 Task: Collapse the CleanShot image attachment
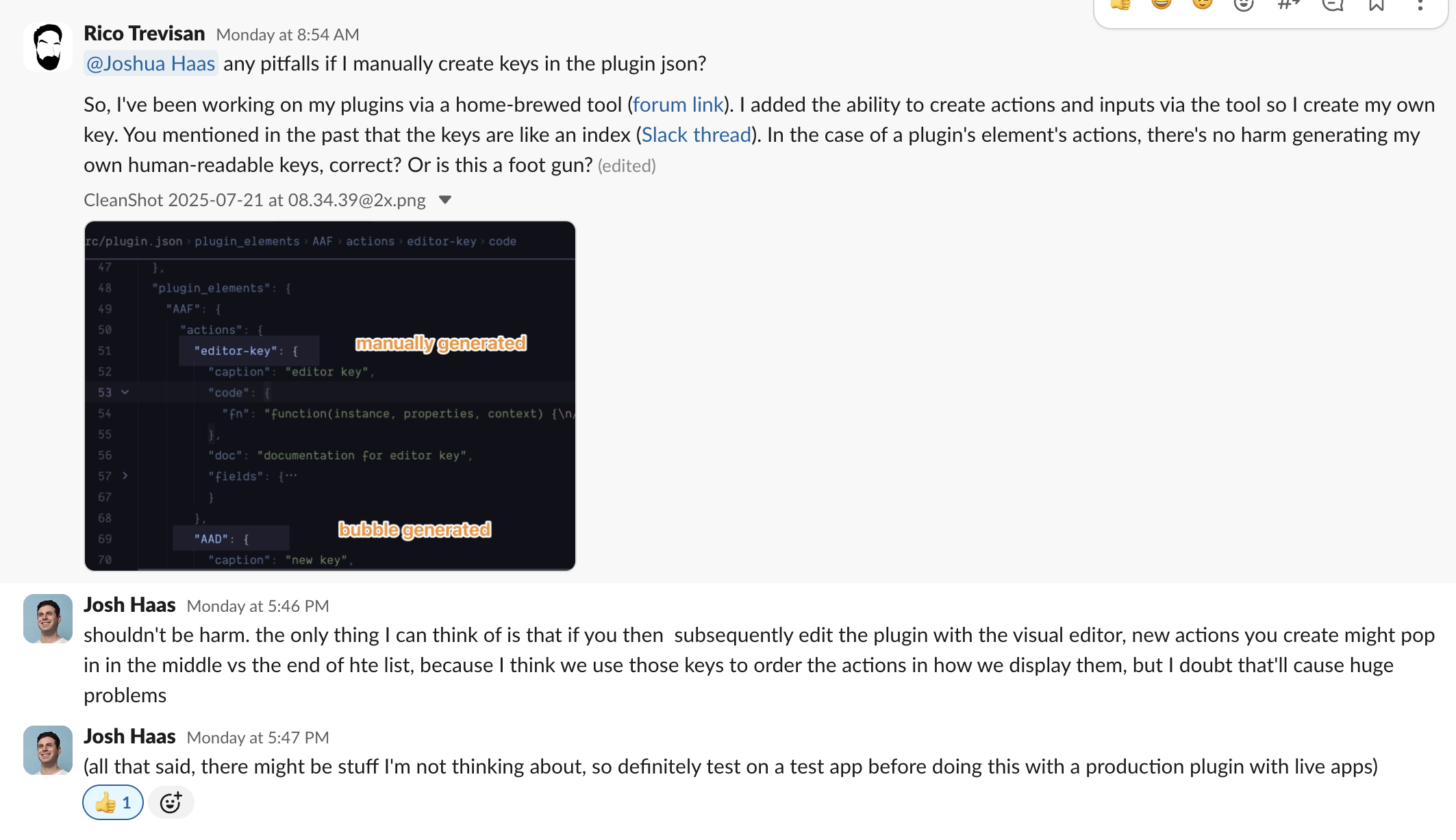445,200
